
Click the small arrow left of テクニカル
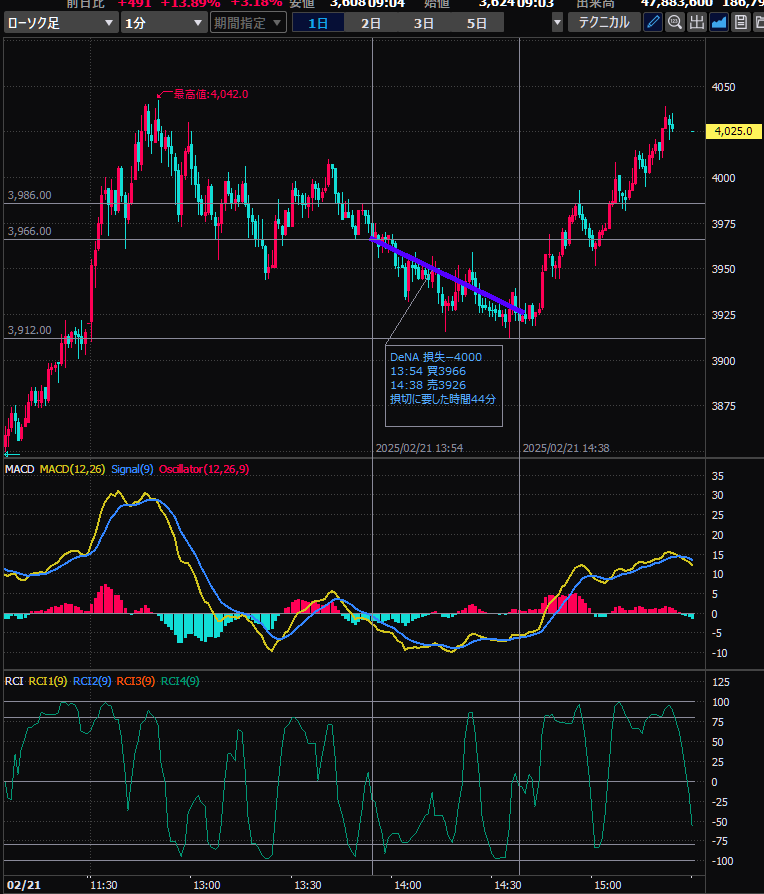click(x=557, y=22)
